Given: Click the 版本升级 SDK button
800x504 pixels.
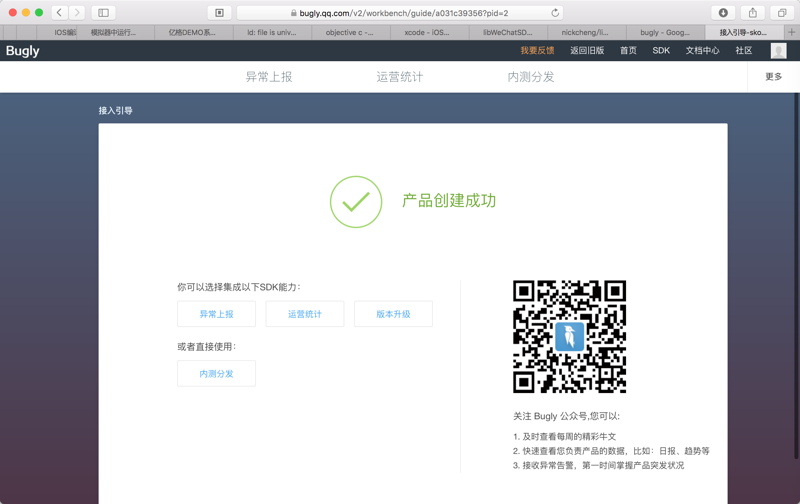Looking at the screenshot, I should point(393,314).
